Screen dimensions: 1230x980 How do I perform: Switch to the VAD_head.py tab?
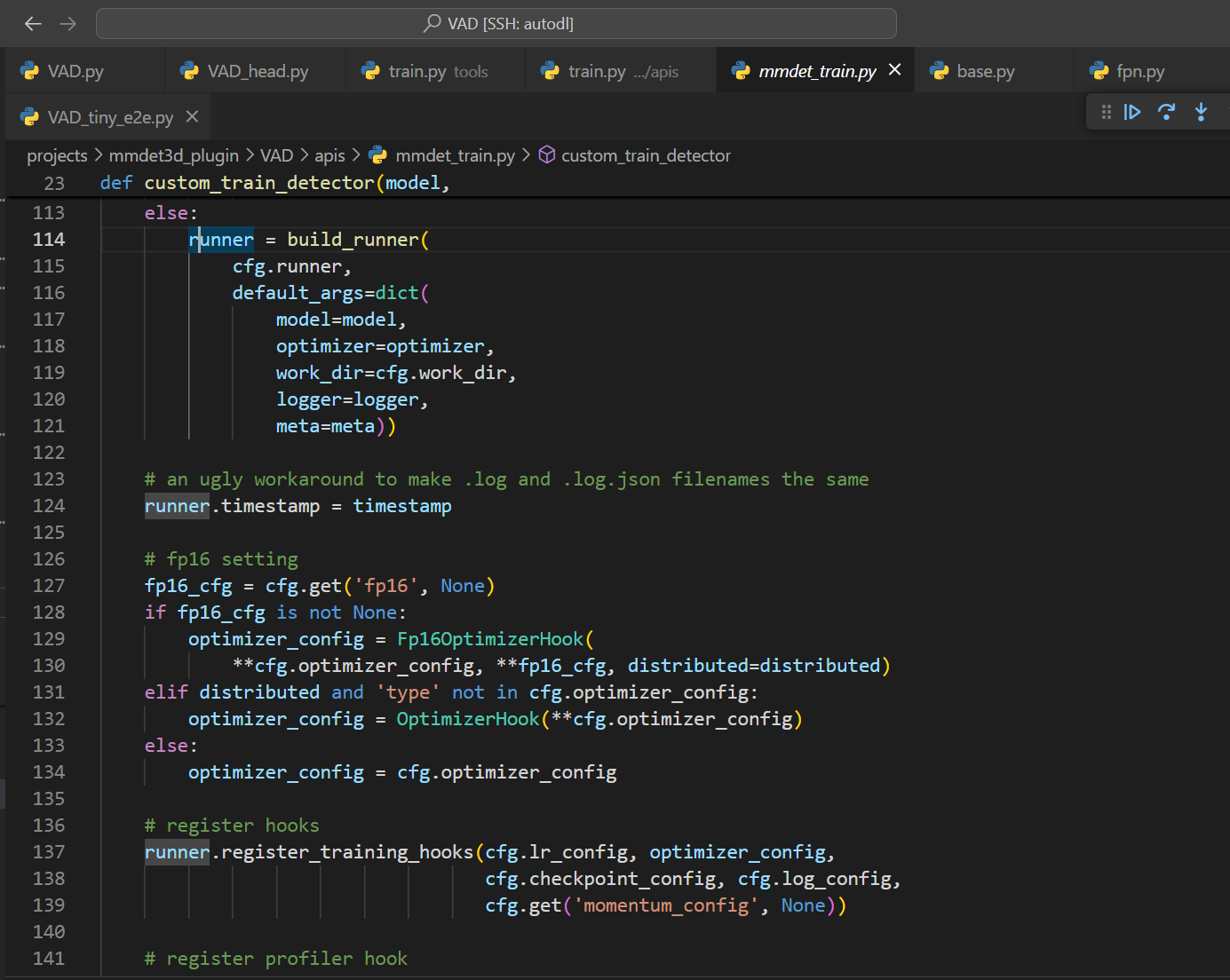pyautogui.click(x=258, y=72)
